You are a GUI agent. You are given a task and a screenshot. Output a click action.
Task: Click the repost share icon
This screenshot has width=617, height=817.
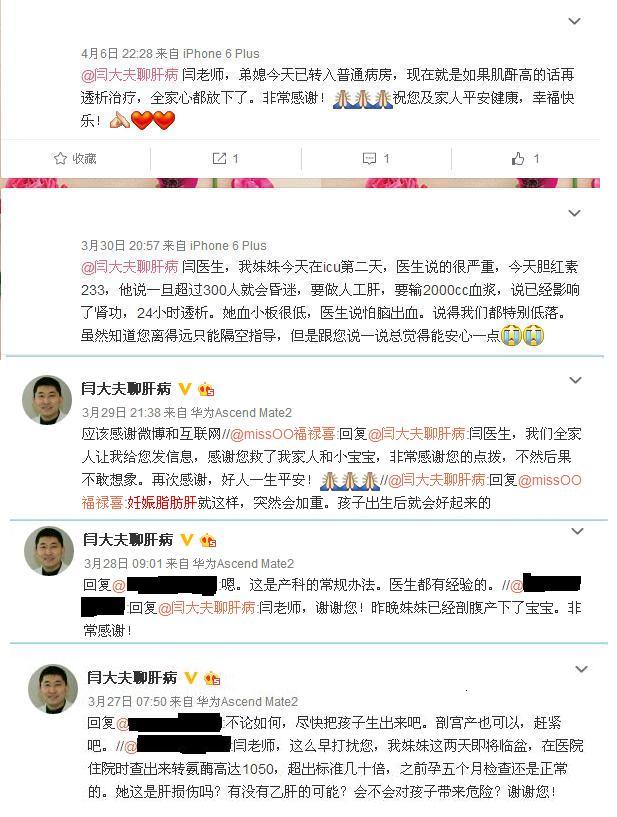point(219,158)
